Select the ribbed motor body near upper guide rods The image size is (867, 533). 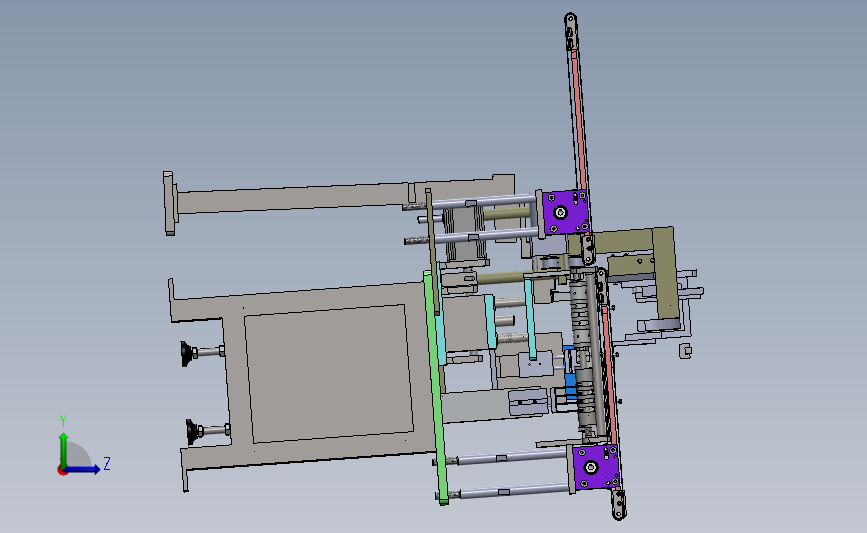pos(465,232)
